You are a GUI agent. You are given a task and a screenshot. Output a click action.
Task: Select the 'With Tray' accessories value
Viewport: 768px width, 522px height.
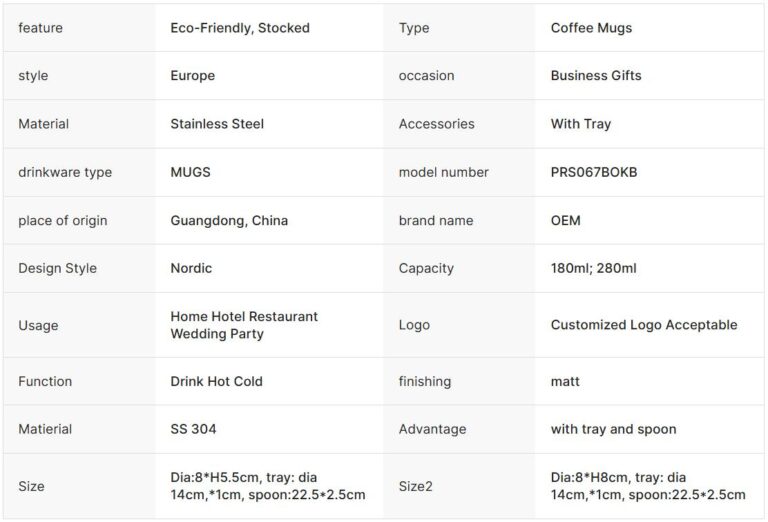(x=580, y=124)
